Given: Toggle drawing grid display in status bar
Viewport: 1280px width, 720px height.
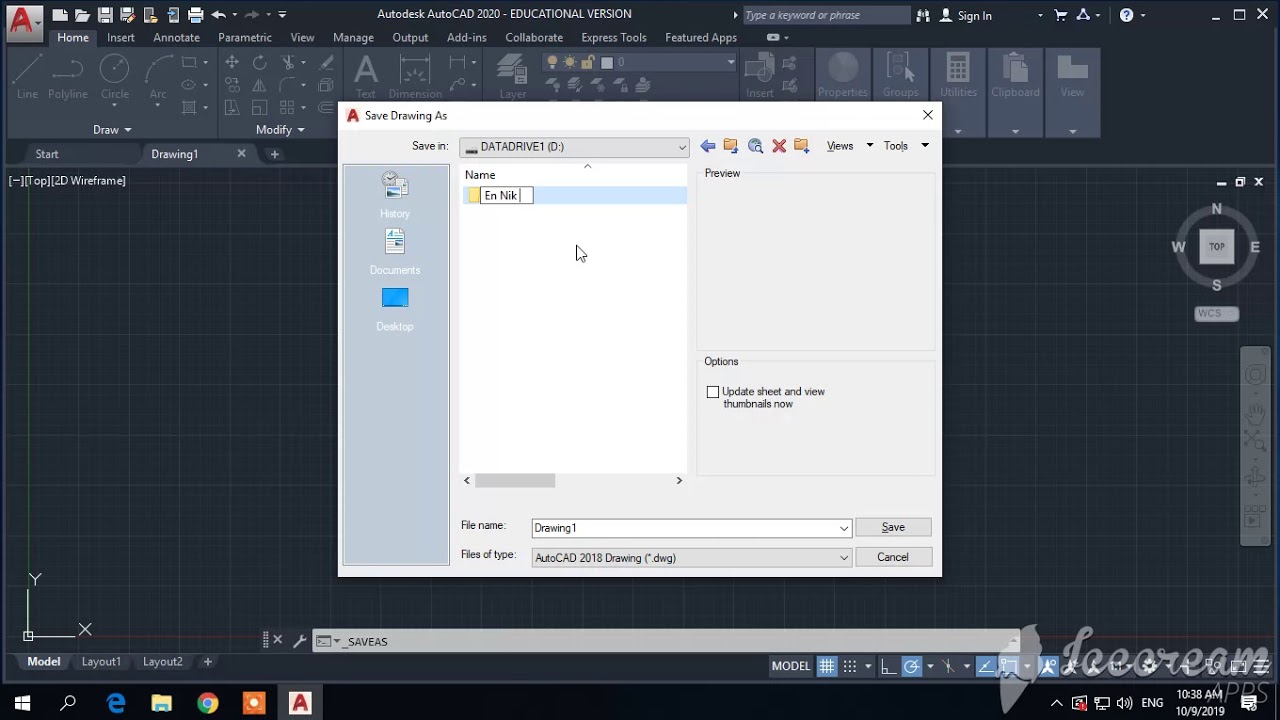Looking at the screenshot, I should pos(826,666).
